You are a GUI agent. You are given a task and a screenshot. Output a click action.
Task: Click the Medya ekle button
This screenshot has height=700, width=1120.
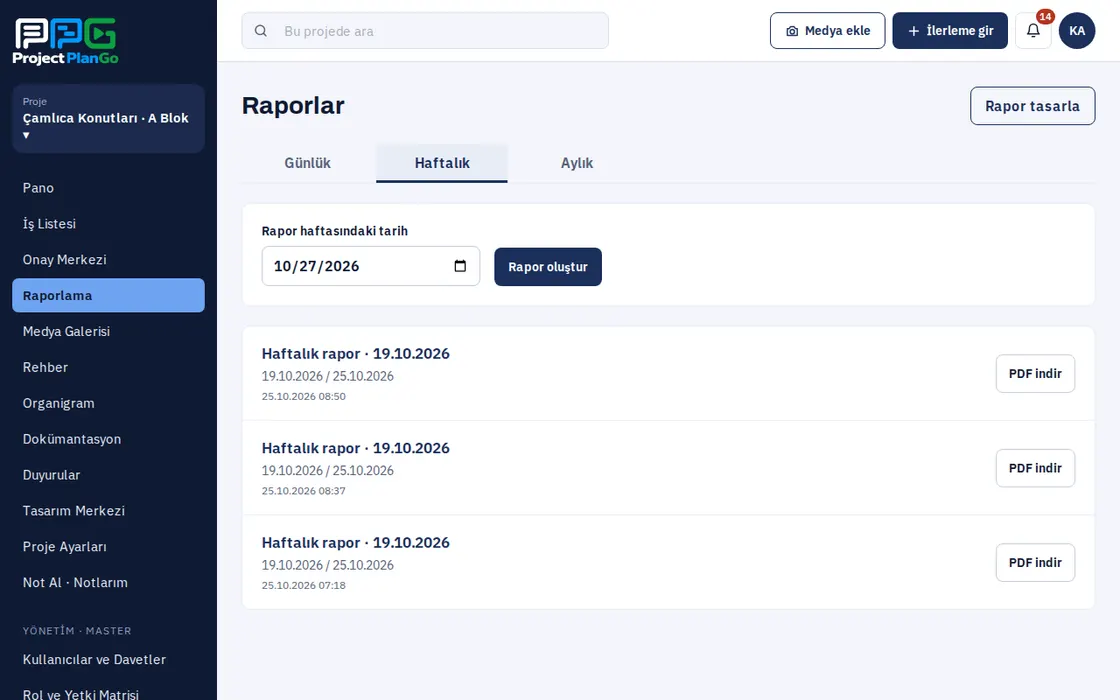click(827, 31)
